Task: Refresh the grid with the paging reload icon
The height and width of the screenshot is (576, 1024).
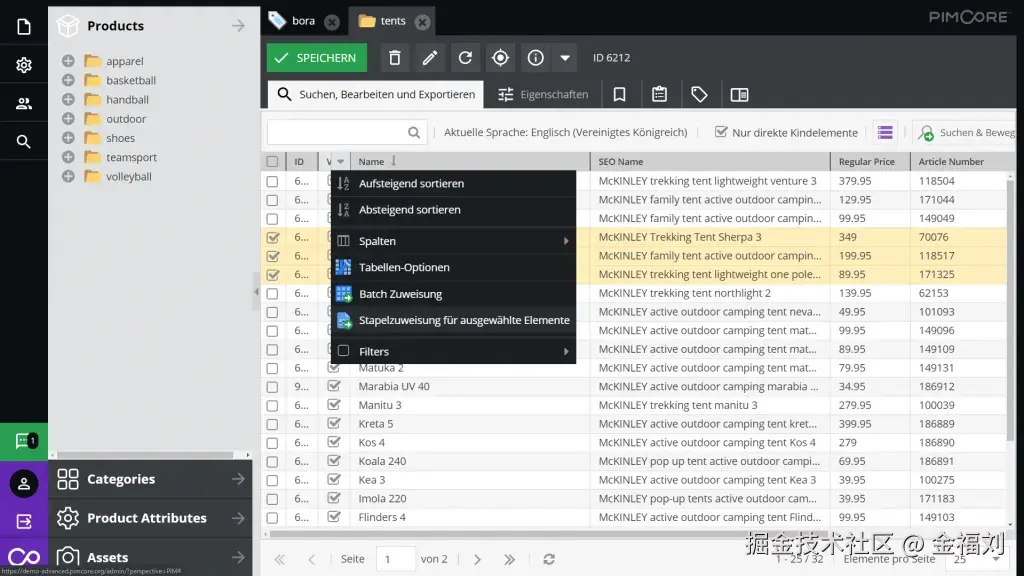Action: (549, 560)
